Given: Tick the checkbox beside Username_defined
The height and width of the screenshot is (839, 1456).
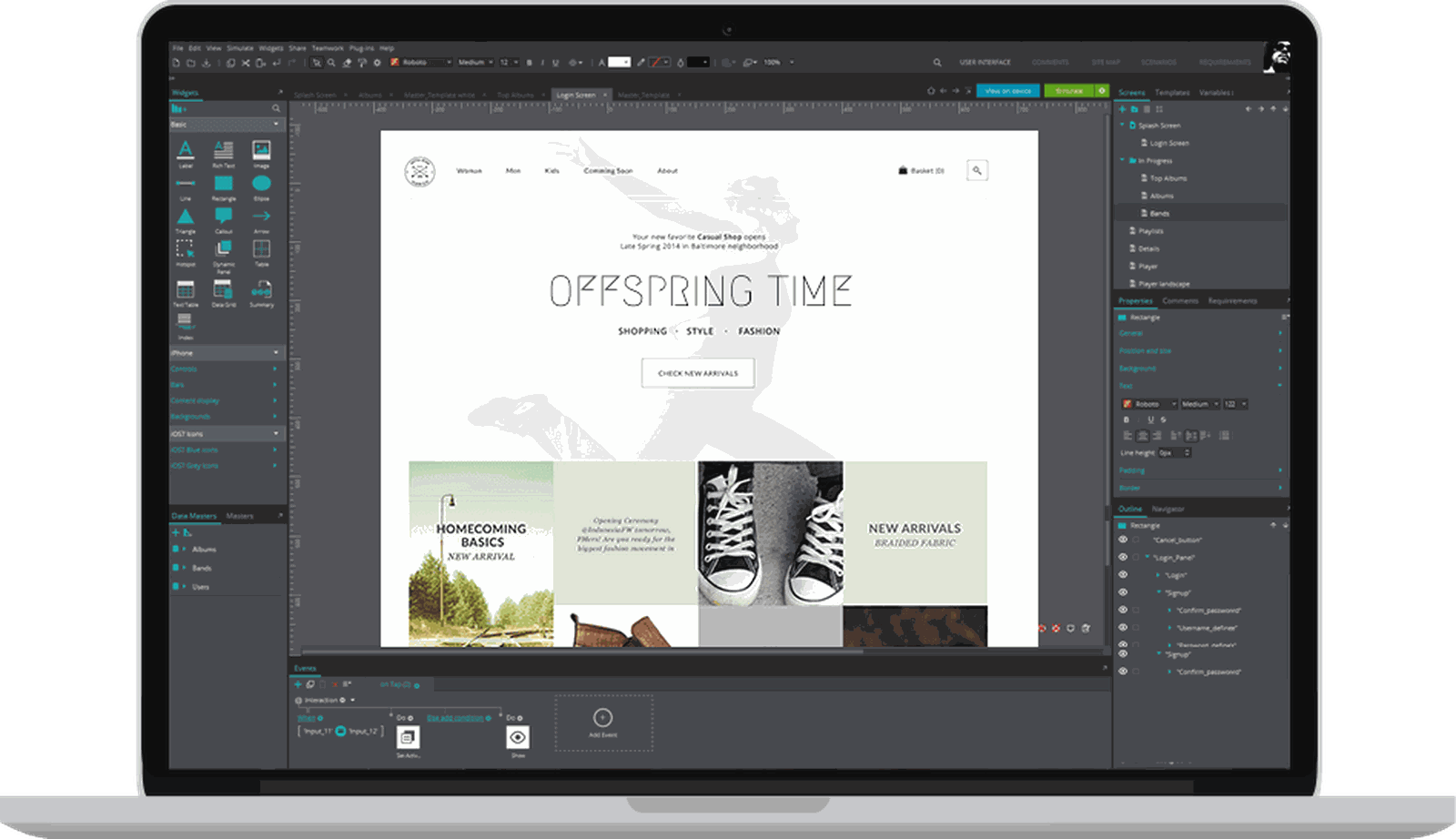Looking at the screenshot, I should pos(1136,627).
